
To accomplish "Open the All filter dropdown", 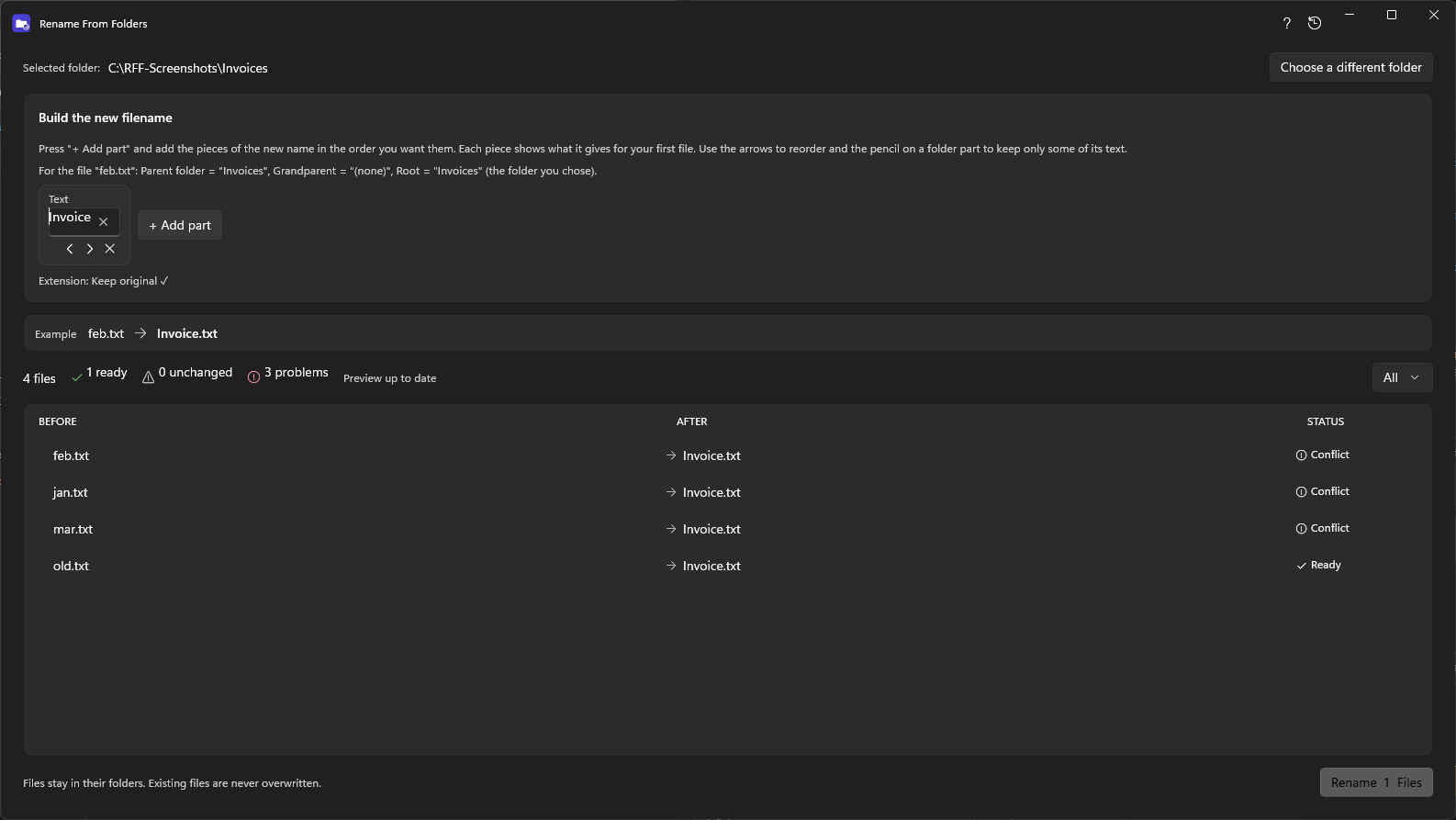I will click(1402, 377).
